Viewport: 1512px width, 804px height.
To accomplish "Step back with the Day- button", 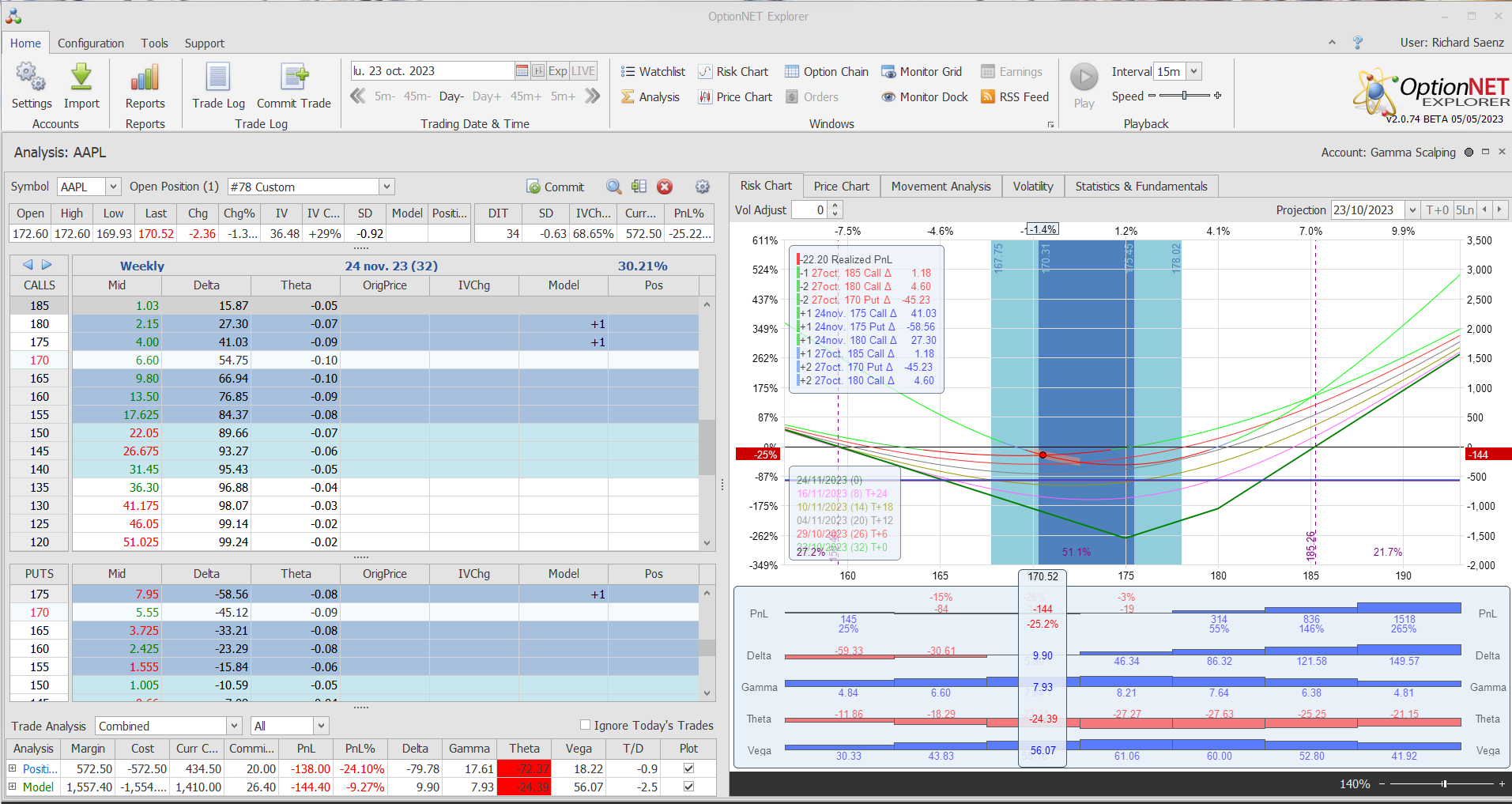I will point(451,96).
